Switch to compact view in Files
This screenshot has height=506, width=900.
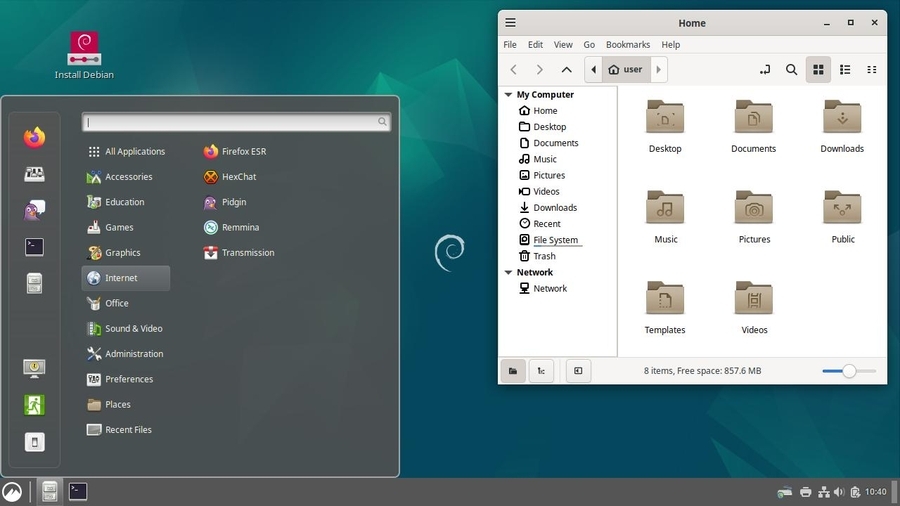(872, 69)
